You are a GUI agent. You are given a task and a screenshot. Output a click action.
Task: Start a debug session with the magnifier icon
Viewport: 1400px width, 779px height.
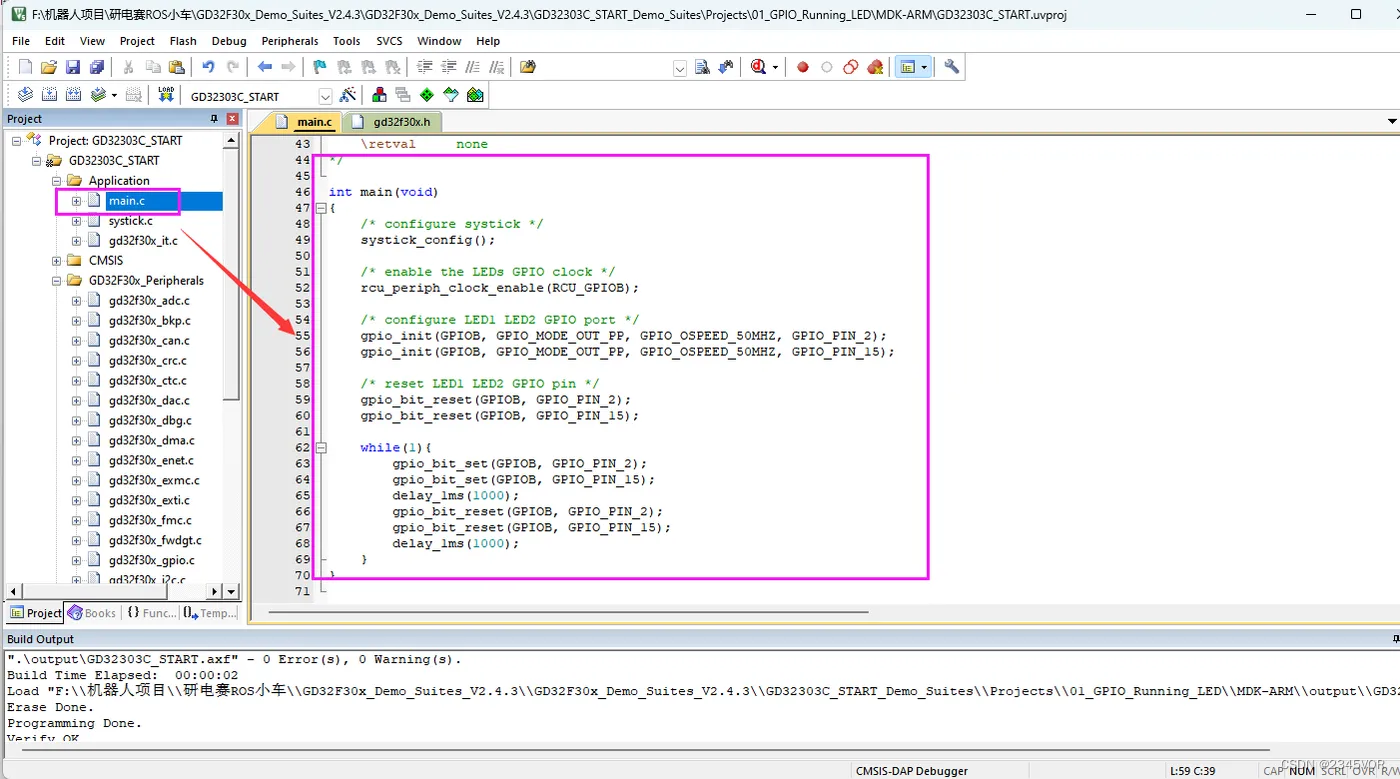pyautogui.click(x=759, y=67)
